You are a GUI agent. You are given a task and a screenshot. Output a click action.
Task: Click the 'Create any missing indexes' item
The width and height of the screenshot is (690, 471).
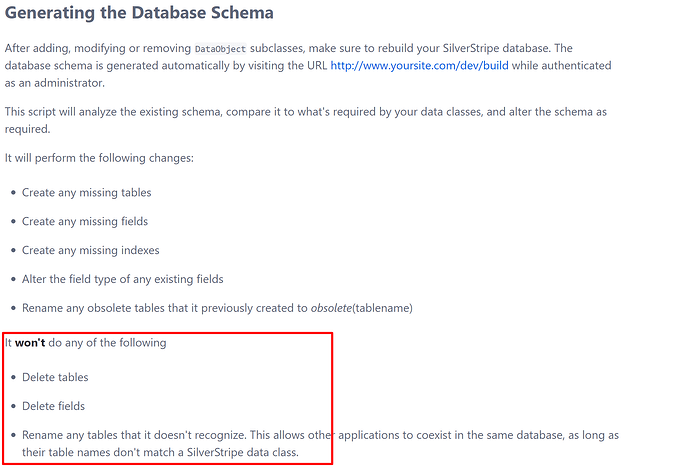point(91,250)
